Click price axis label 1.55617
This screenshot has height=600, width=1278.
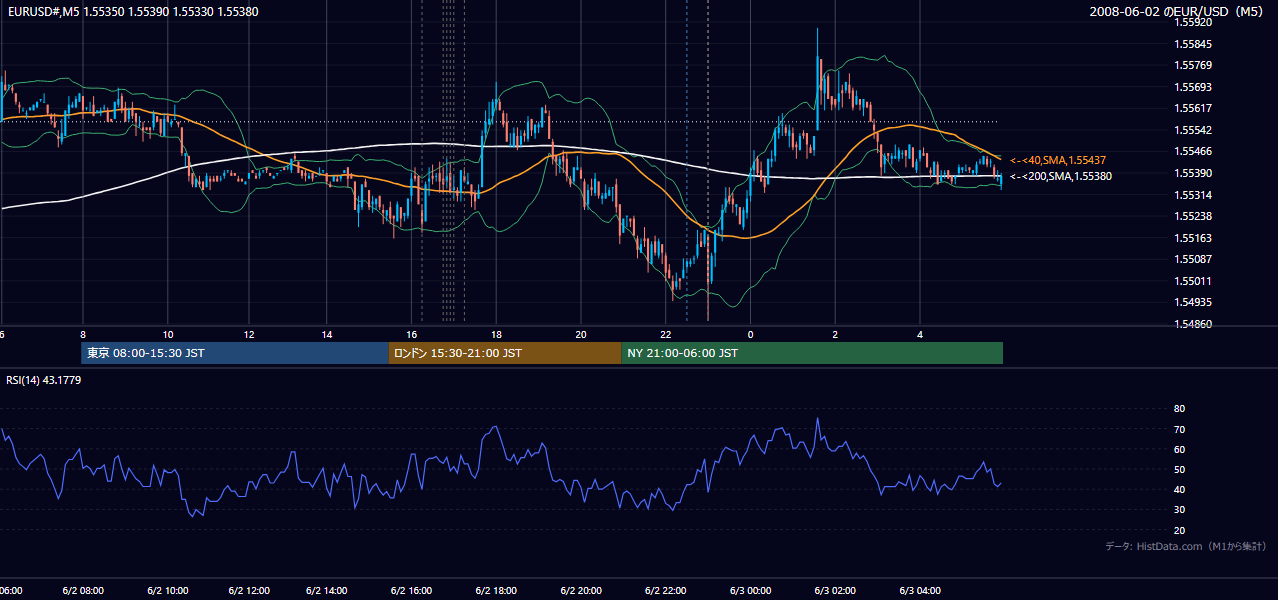click(1195, 108)
